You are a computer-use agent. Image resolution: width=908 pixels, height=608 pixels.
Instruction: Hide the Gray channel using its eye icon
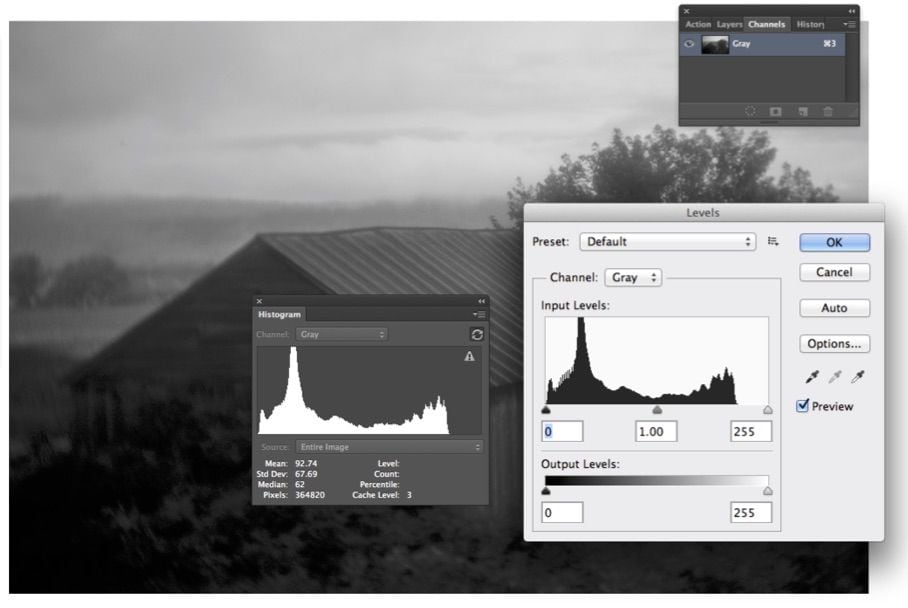pyautogui.click(x=689, y=45)
